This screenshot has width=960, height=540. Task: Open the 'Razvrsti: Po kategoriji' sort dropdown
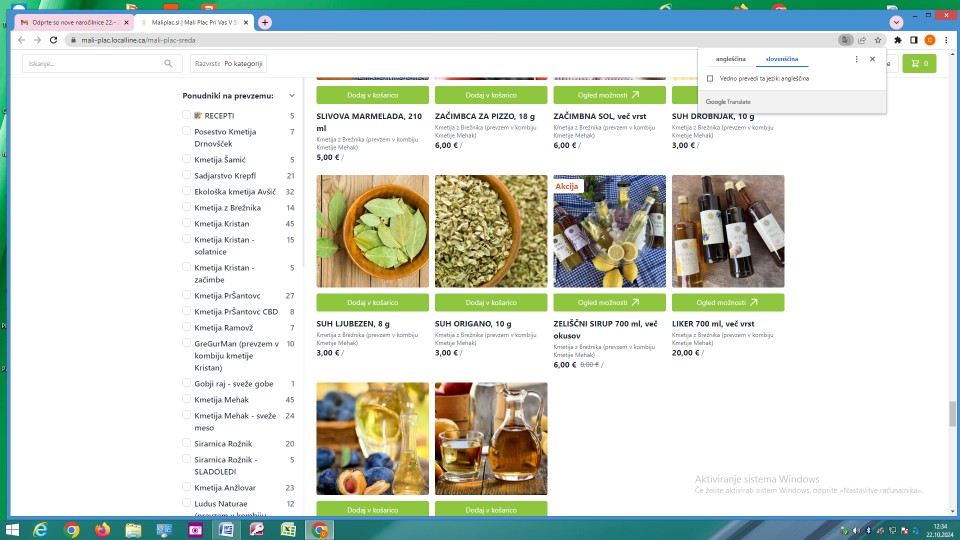pyautogui.click(x=228, y=63)
